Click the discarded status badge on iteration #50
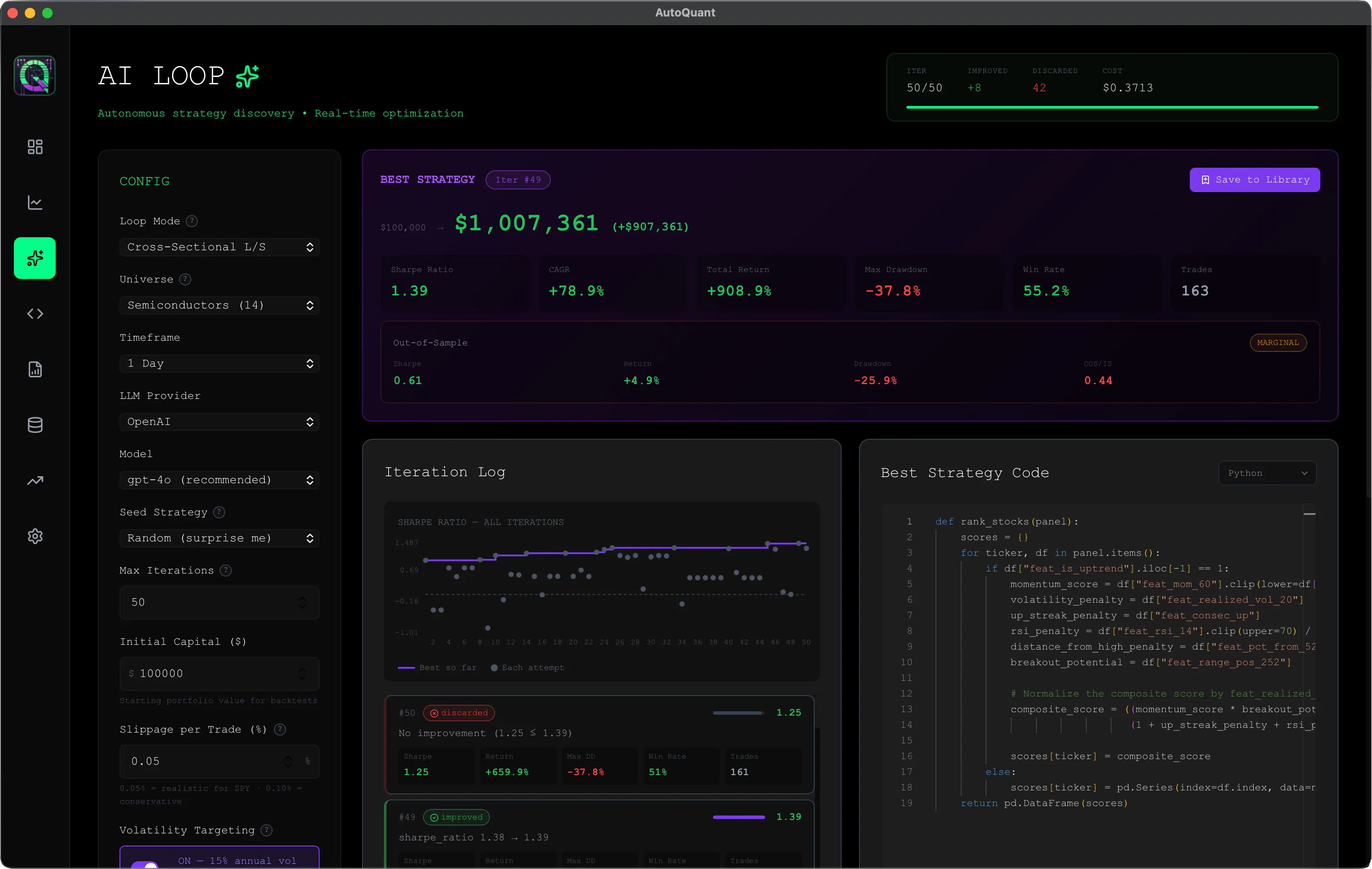 (459, 713)
